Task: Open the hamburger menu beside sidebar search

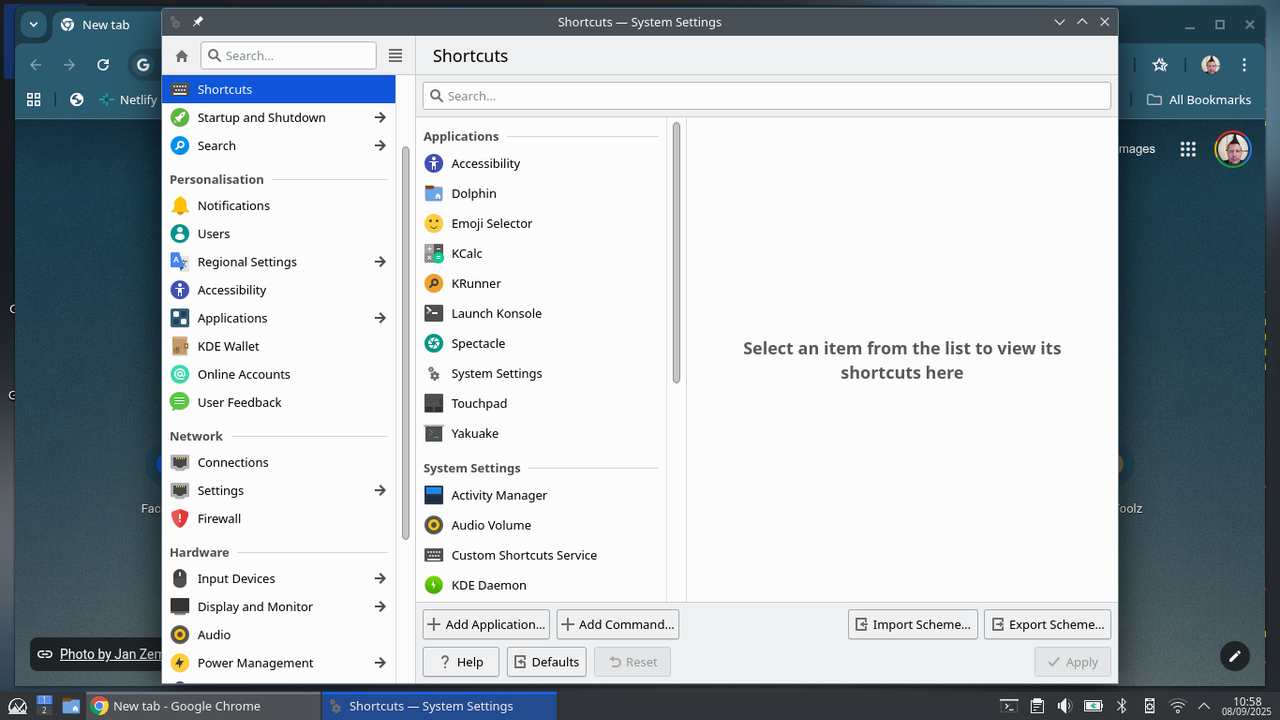Action: click(395, 55)
